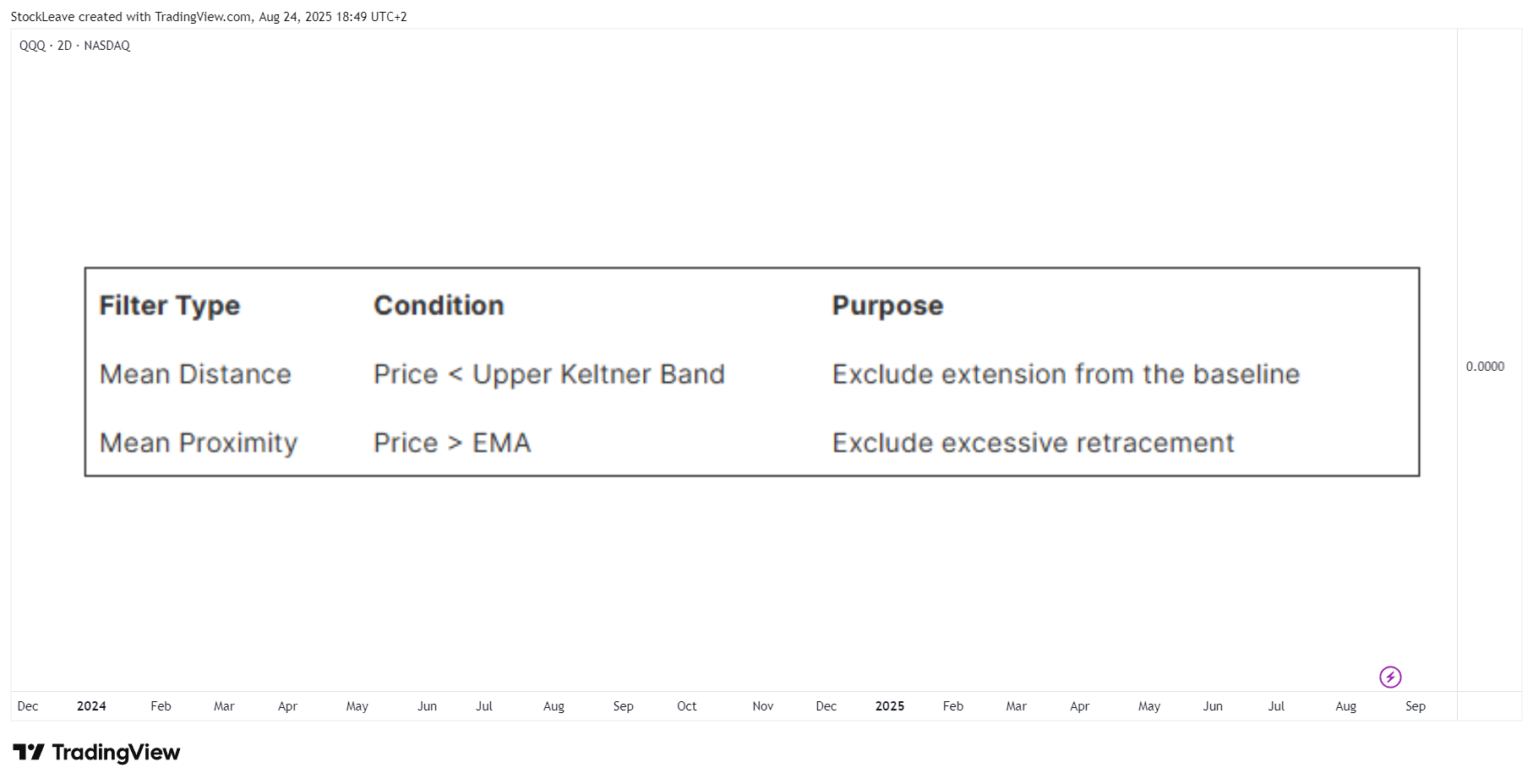The height and width of the screenshot is (784, 1533).
Task: Select the 2025 time axis label
Action: pyautogui.click(x=890, y=706)
